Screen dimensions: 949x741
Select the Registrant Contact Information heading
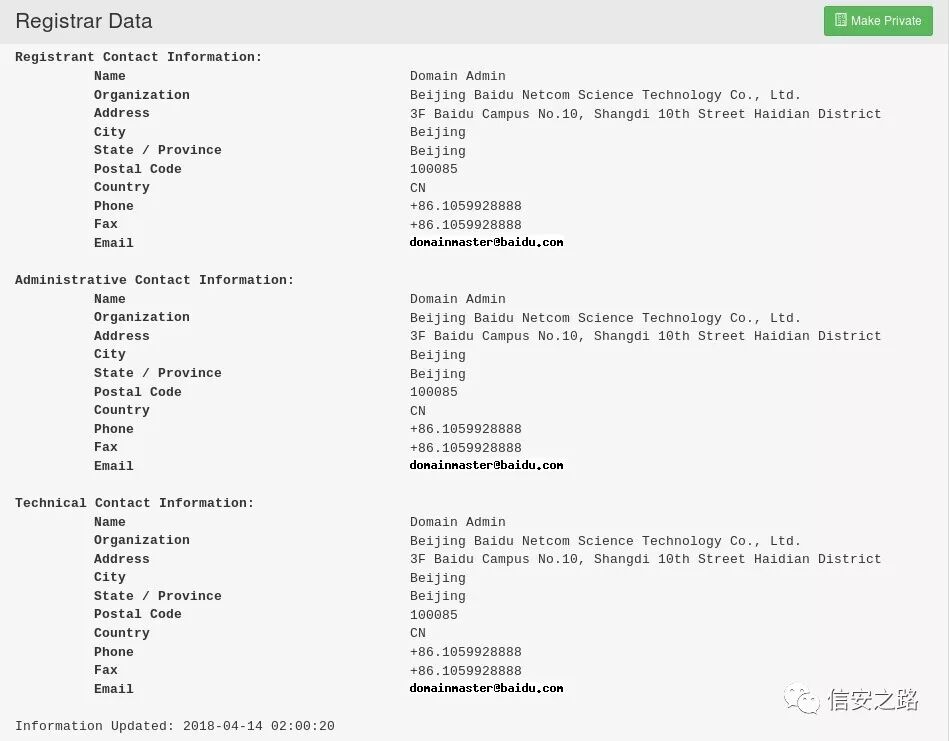point(139,57)
